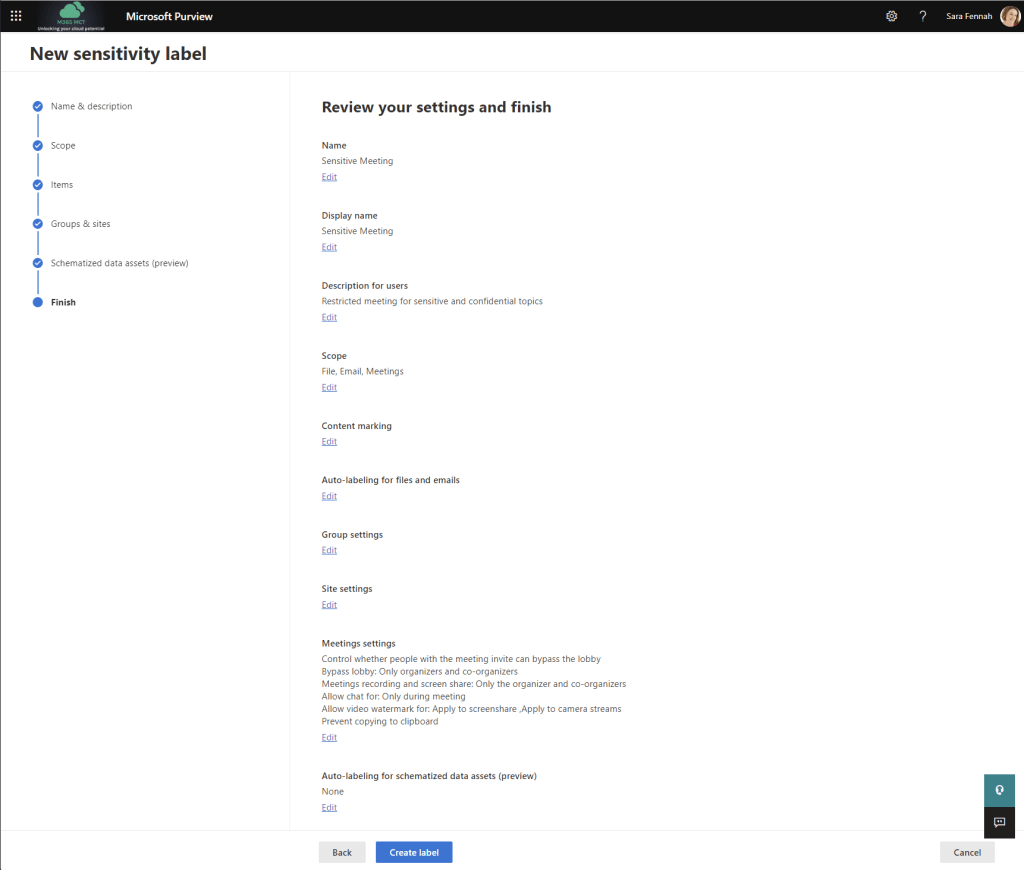Open the teal help assistant icon
Screen dimensions: 1024x870
point(999,790)
